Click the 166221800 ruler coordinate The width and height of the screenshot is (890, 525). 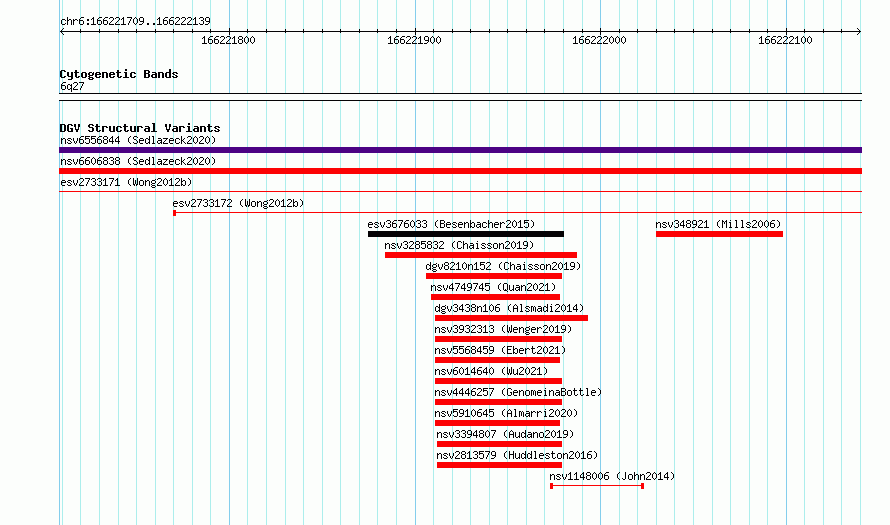coord(228,40)
